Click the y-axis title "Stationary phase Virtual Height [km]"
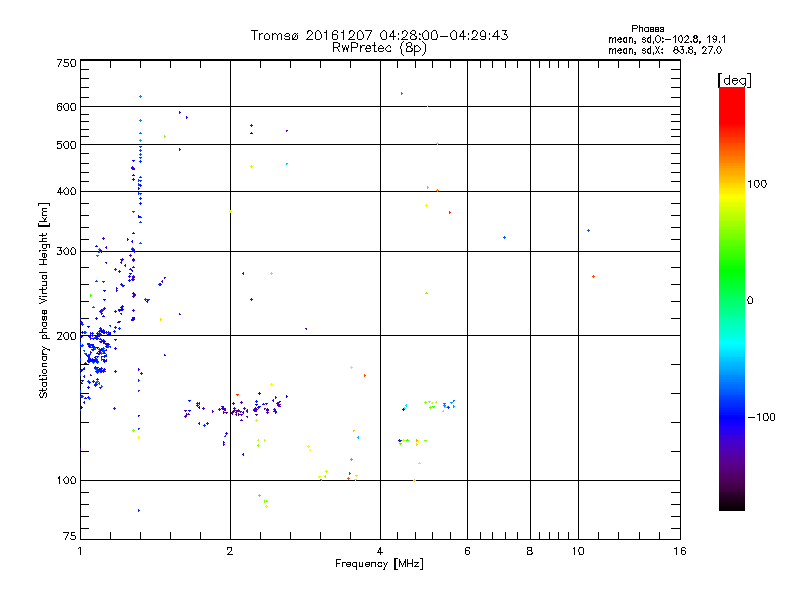The width and height of the screenshot is (800, 600). pyautogui.click(x=44, y=300)
